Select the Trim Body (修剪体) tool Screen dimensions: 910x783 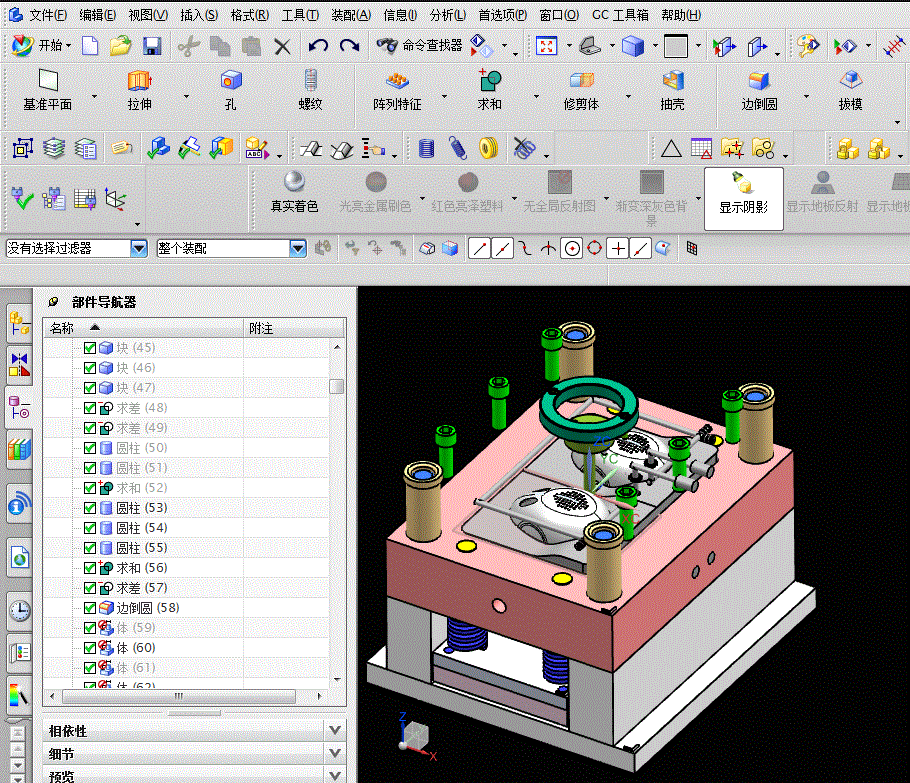581,90
